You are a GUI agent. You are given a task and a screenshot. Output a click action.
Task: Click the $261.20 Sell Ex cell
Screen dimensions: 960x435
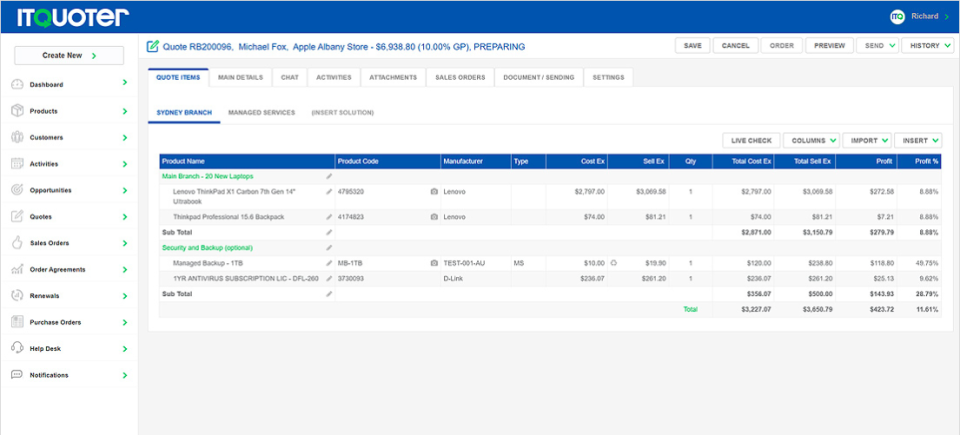tap(638, 278)
